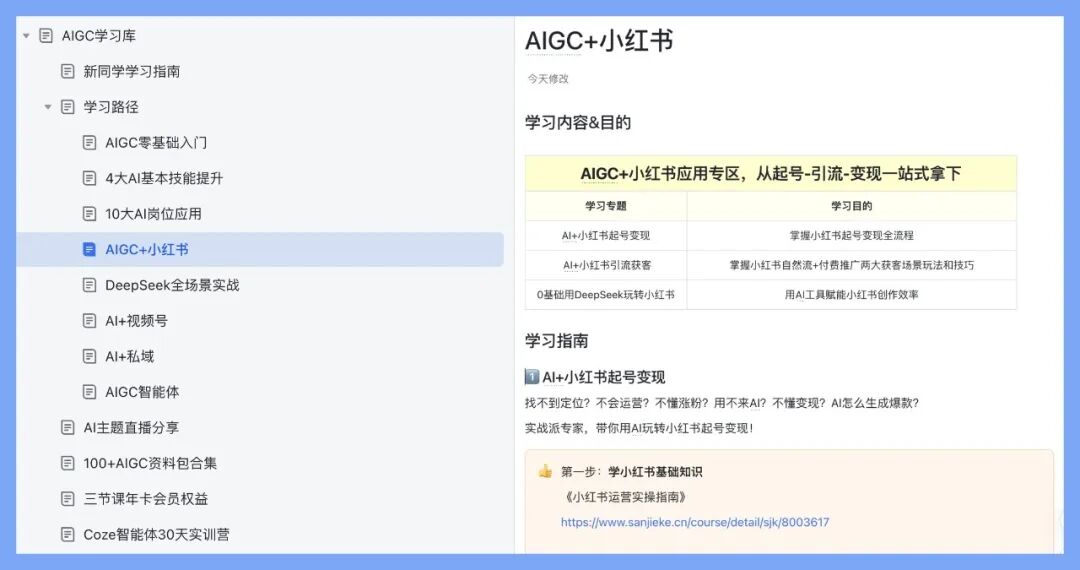This screenshot has width=1080, height=570.
Task: Click the document icon beside Coze智能体30天实训营
Action: (68, 534)
